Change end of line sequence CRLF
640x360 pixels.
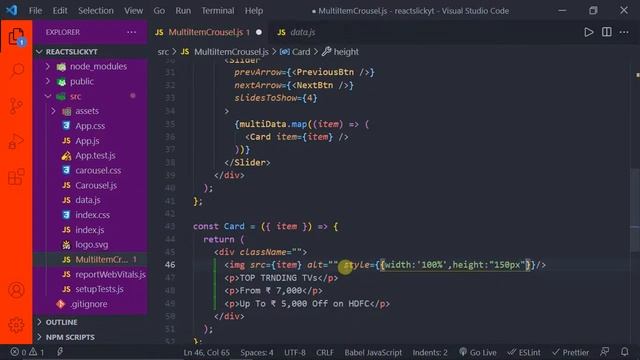324,352
